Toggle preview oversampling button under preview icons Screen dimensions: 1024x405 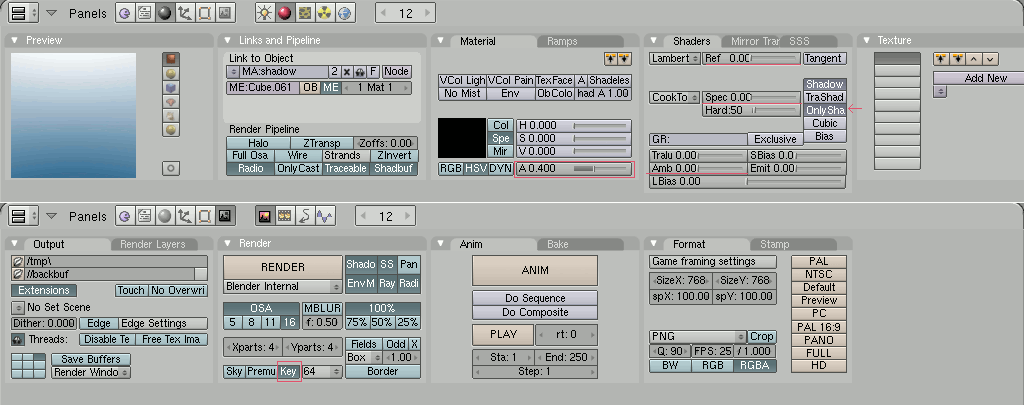coord(171,169)
